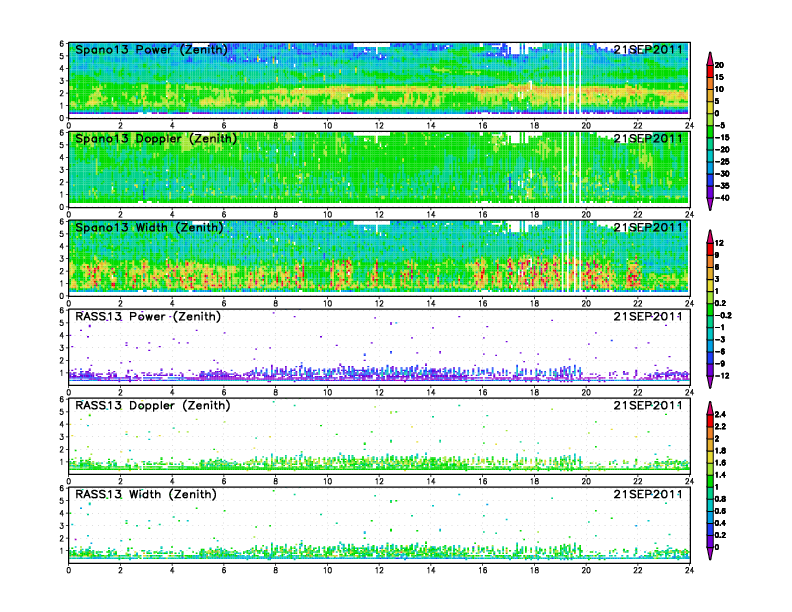Click the "Spano13 Power (Zenith)" panel title

(x=152, y=49)
